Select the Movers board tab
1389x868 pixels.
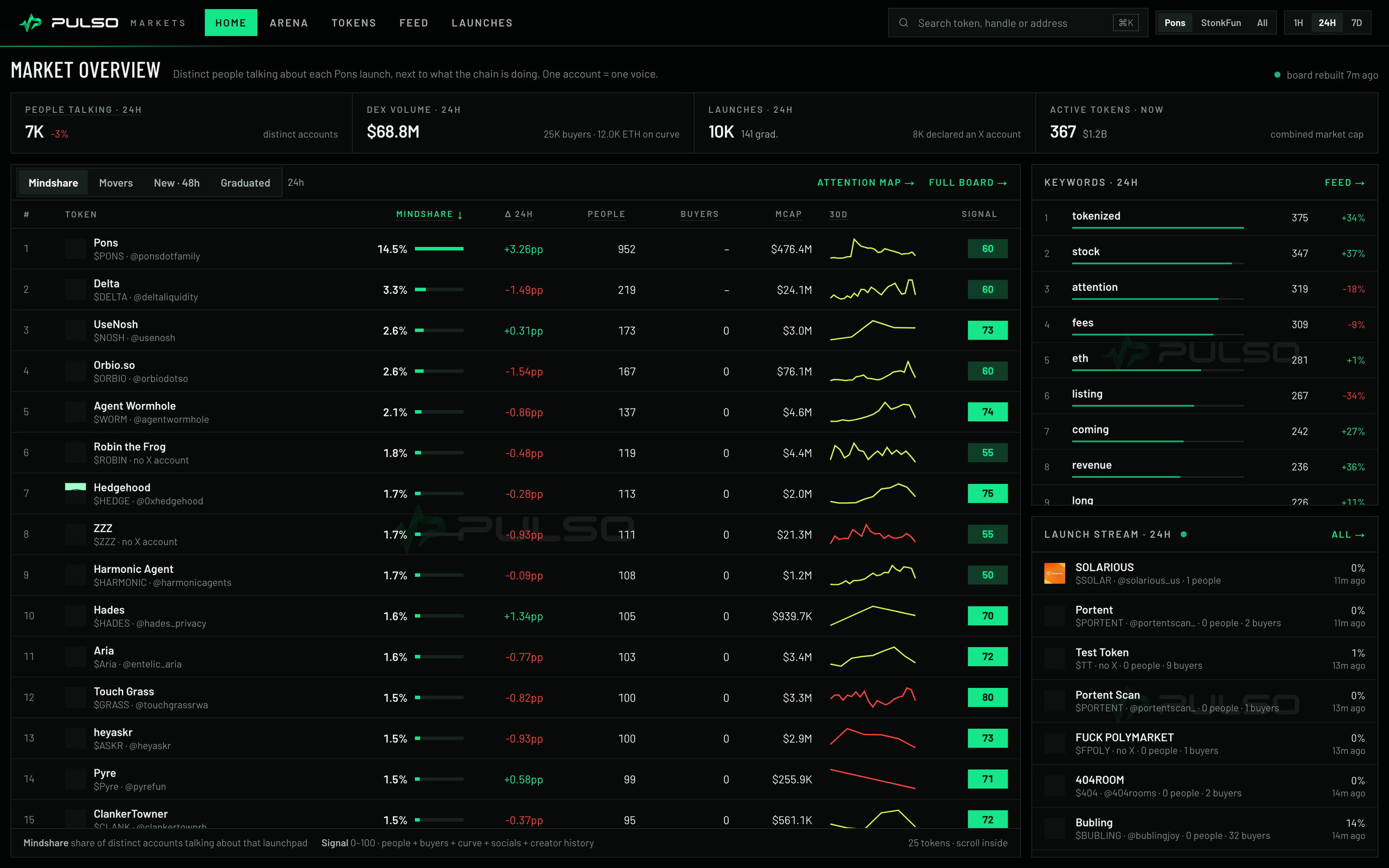coord(116,183)
